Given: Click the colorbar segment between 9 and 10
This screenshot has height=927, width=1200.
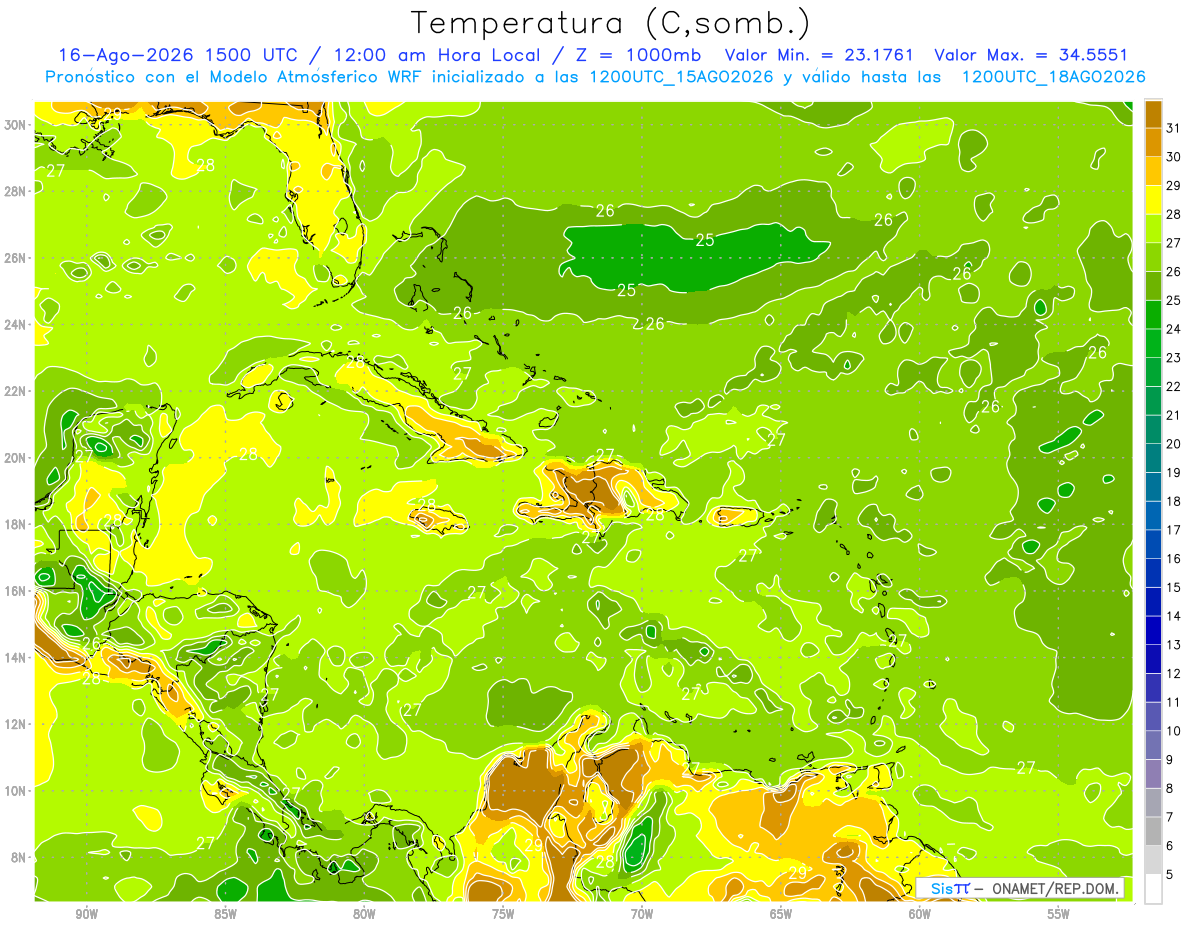Looking at the screenshot, I should 1153,745.
